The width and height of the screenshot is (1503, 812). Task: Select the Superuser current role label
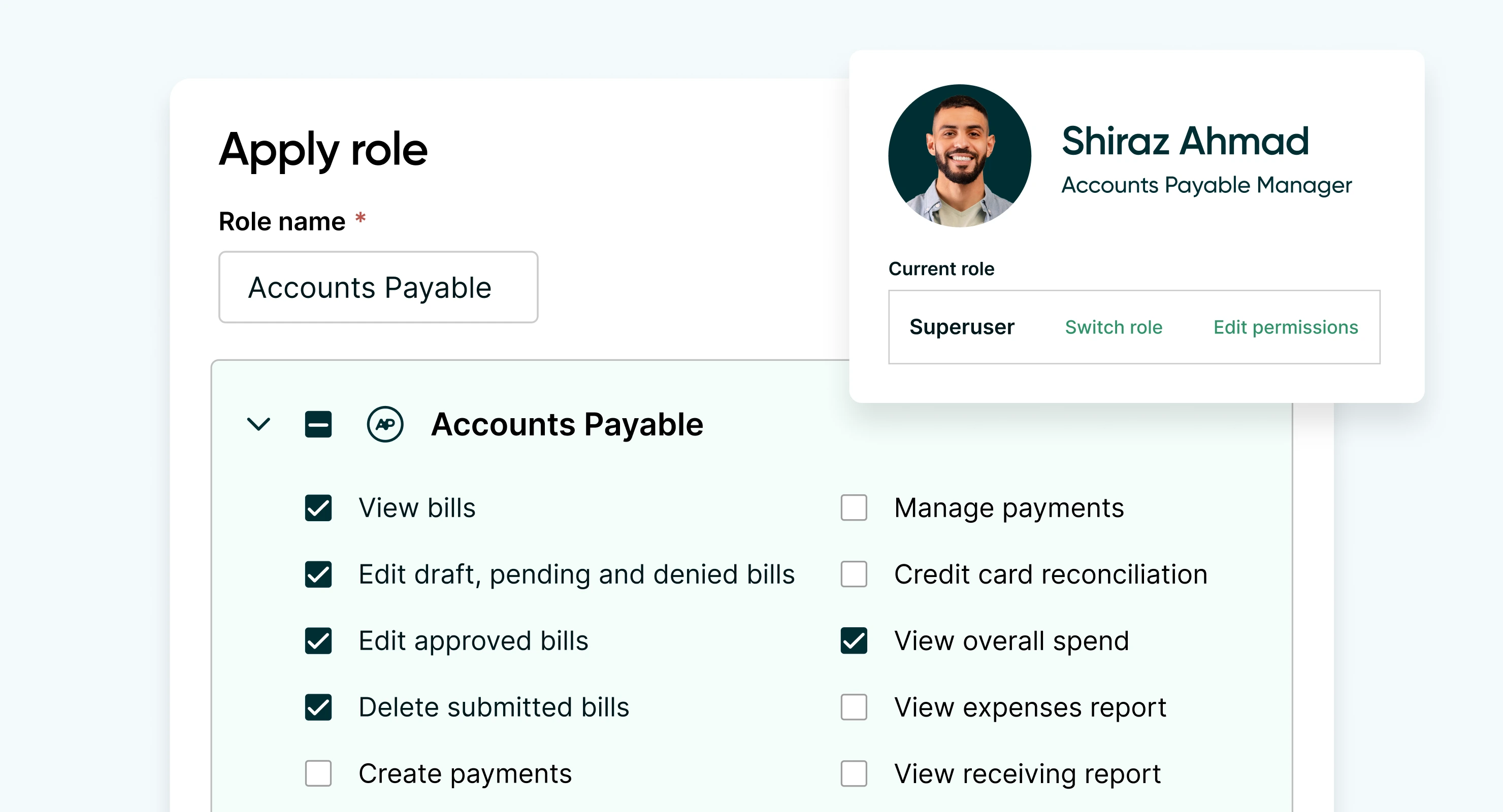[x=962, y=327]
